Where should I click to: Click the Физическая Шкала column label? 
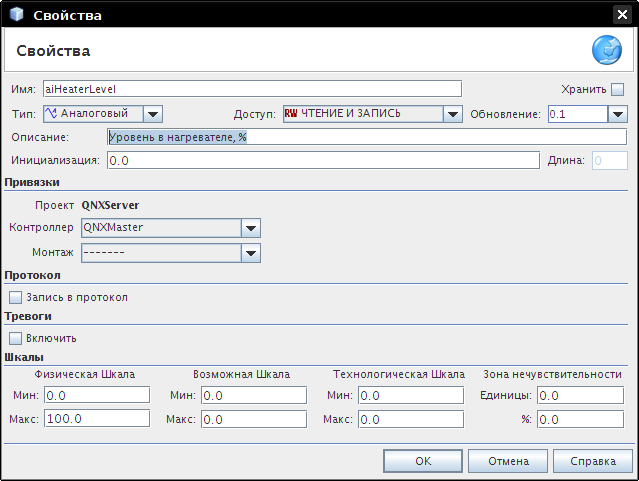(x=84, y=374)
